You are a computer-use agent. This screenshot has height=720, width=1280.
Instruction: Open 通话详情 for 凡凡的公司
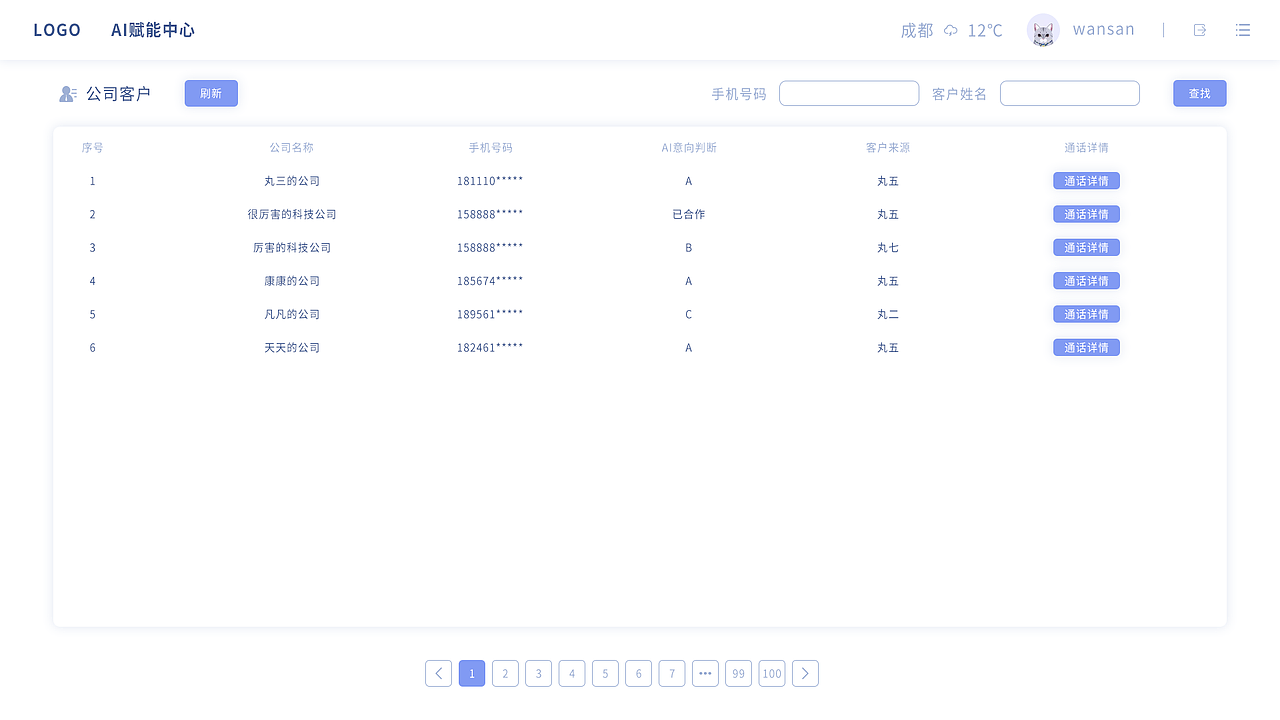click(x=1086, y=314)
